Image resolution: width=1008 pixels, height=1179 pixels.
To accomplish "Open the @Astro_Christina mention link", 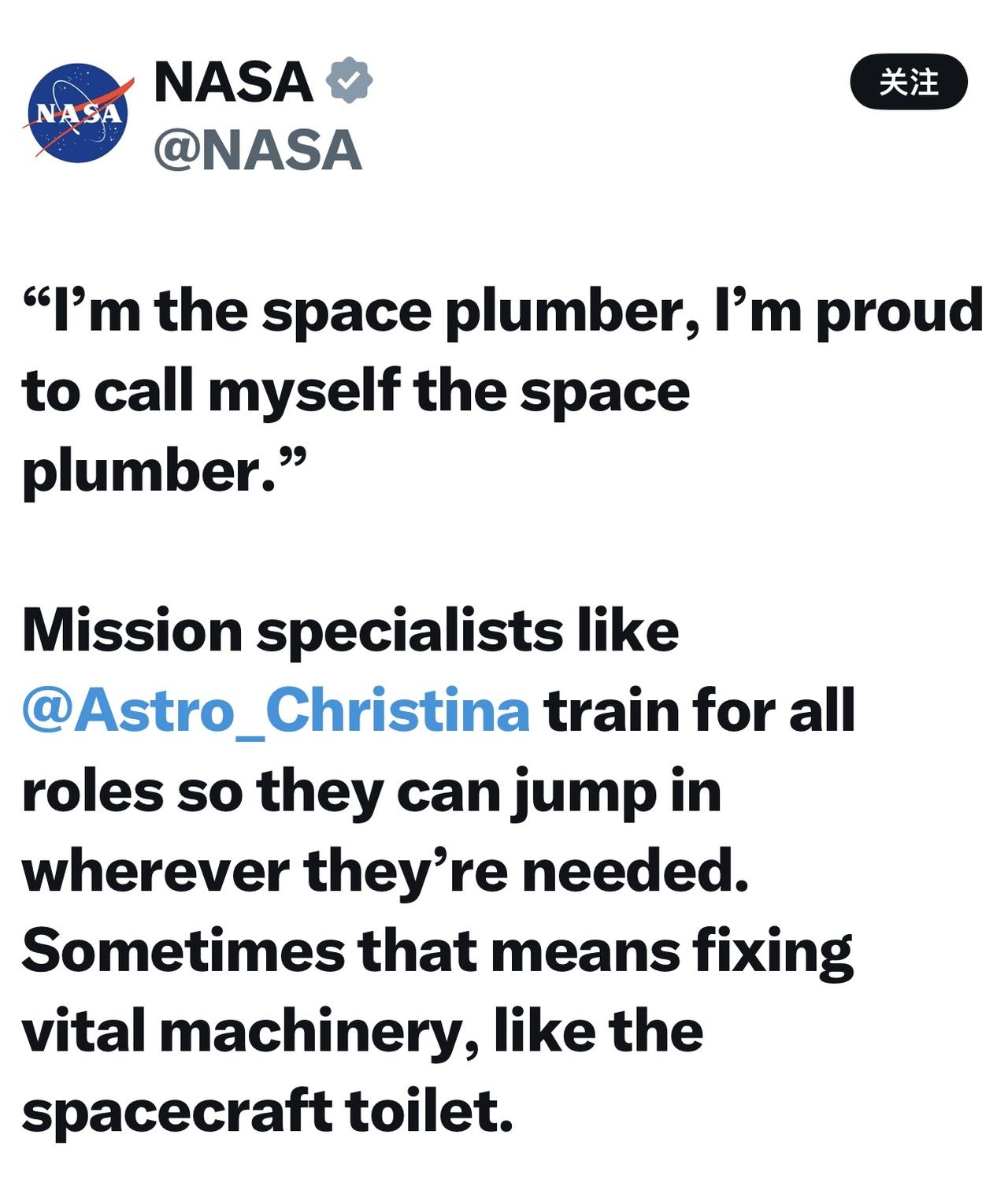I will 276,710.
